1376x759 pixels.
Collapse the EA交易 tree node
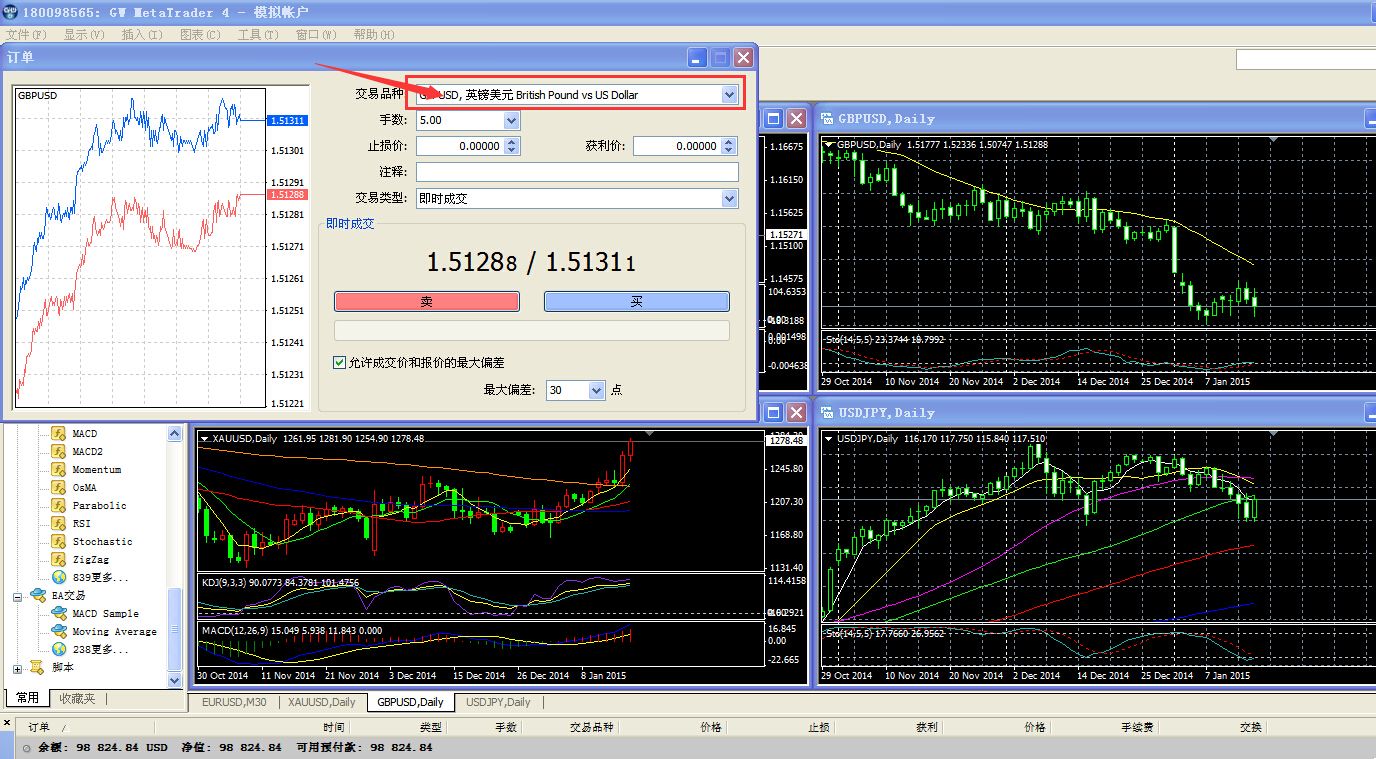click(x=17, y=596)
